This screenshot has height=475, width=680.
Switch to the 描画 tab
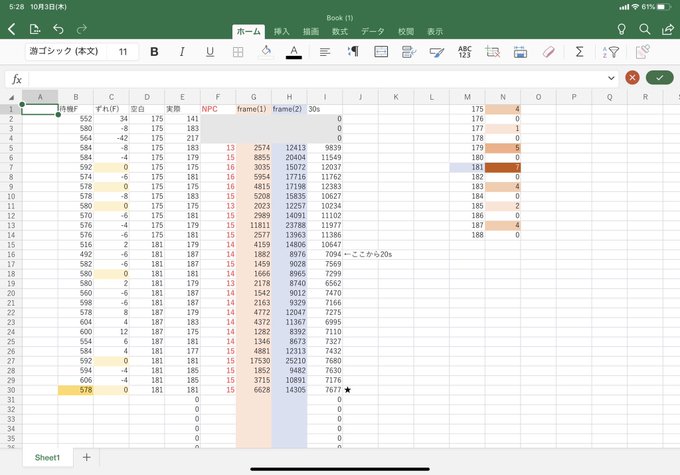click(311, 31)
